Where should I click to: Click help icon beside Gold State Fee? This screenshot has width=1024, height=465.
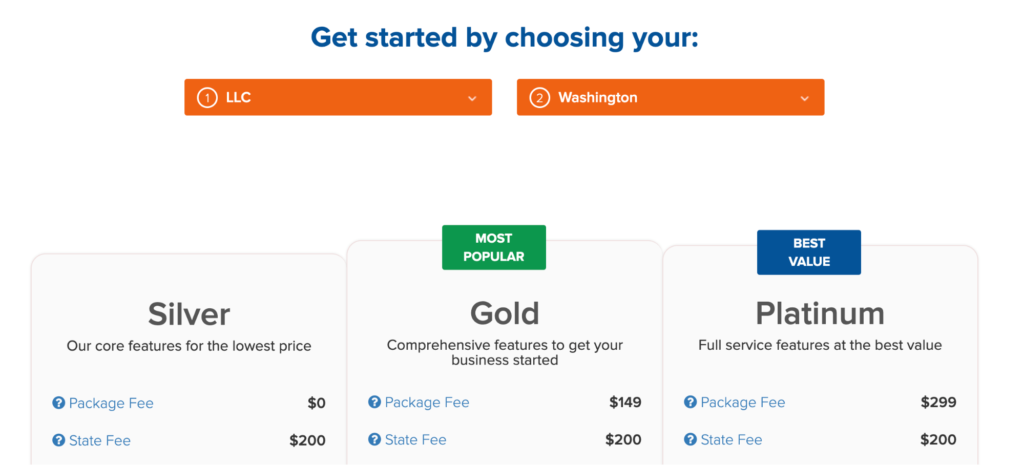(374, 440)
